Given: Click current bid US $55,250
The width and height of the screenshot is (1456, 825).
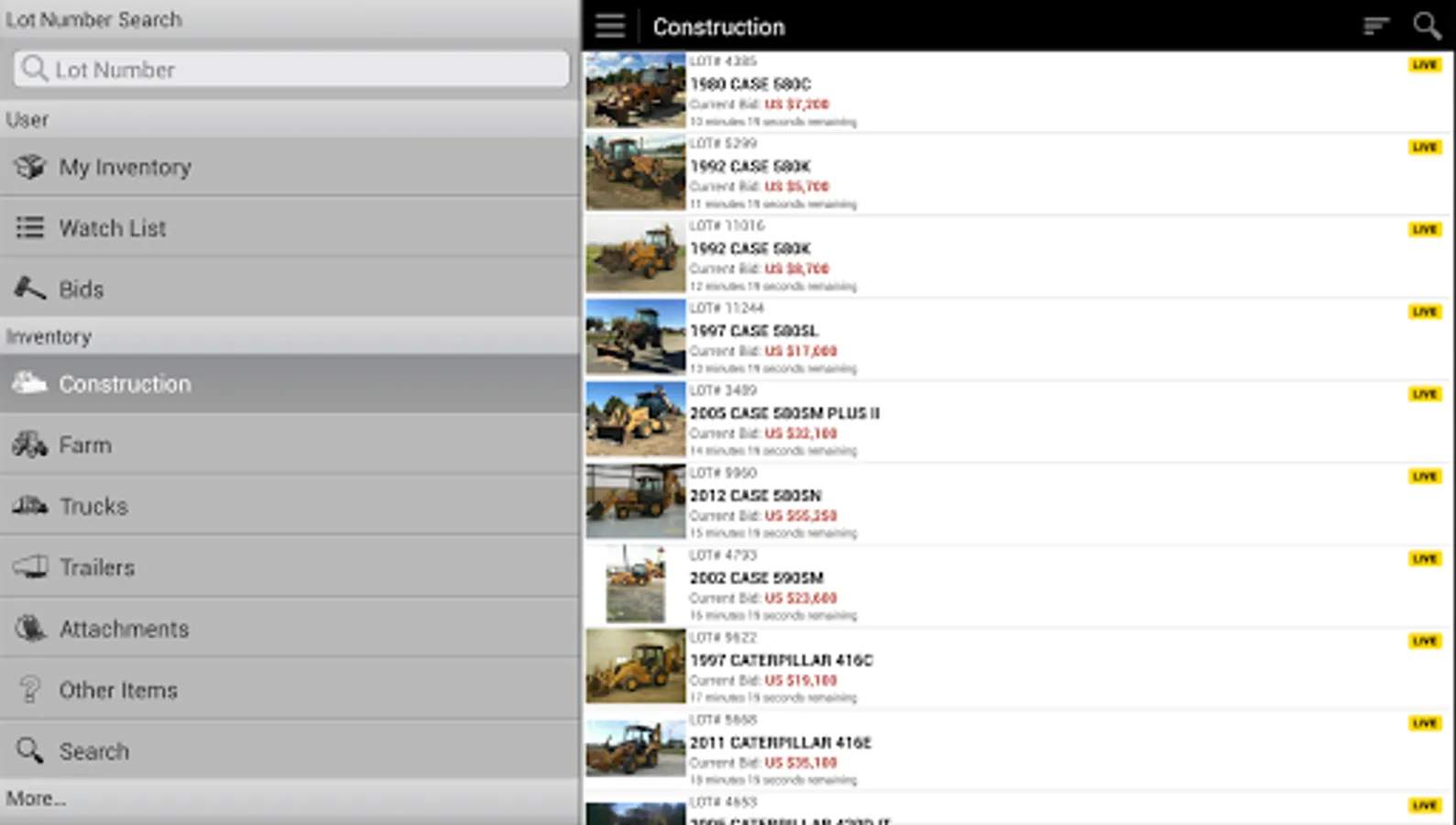Looking at the screenshot, I should [801, 516].
